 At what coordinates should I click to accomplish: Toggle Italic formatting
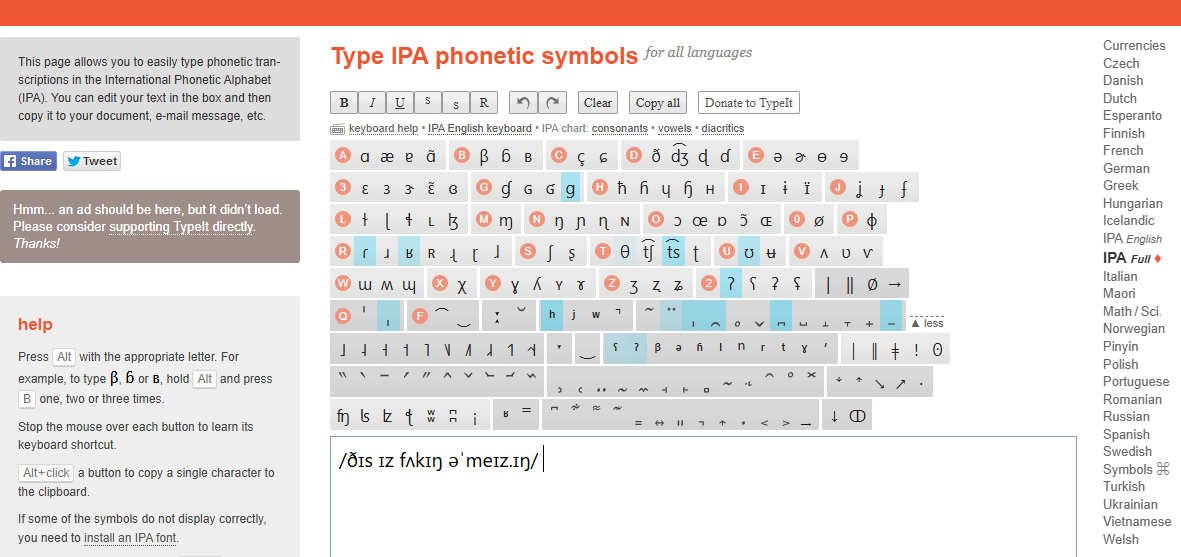pyautogui.click(x=372, y=102)
